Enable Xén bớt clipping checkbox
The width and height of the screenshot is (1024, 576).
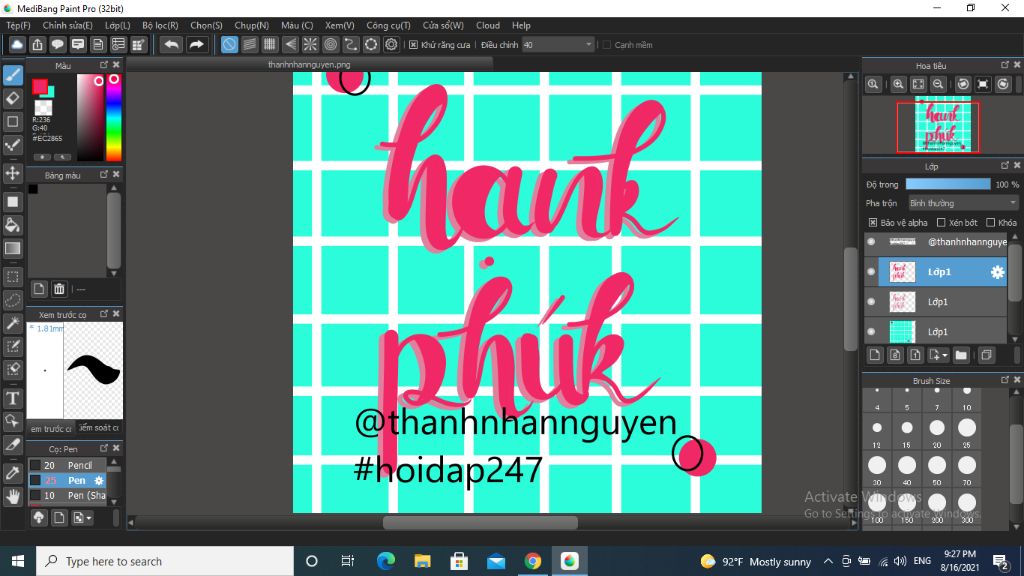941,223
